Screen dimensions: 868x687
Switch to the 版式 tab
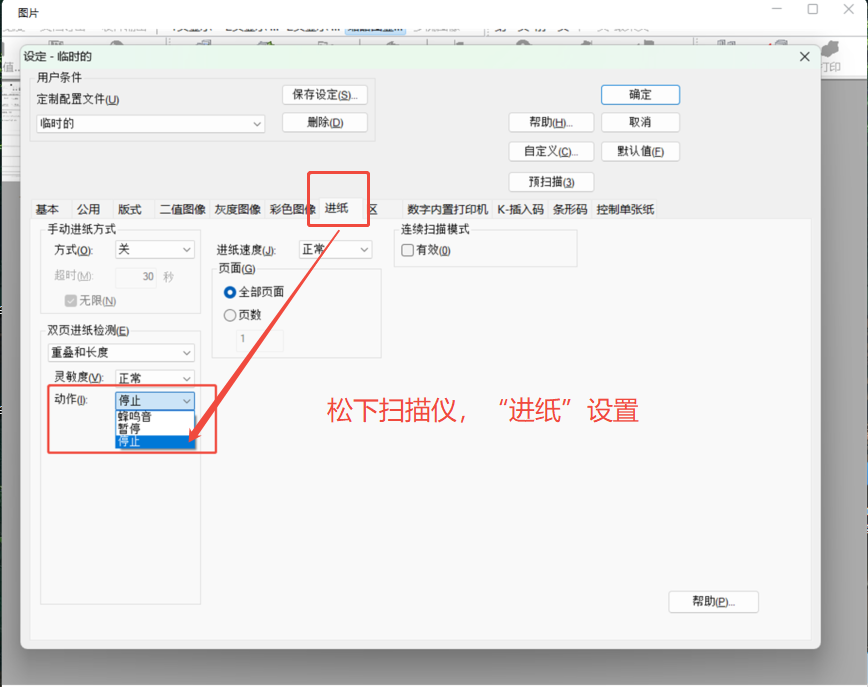[x=130, y=209]
